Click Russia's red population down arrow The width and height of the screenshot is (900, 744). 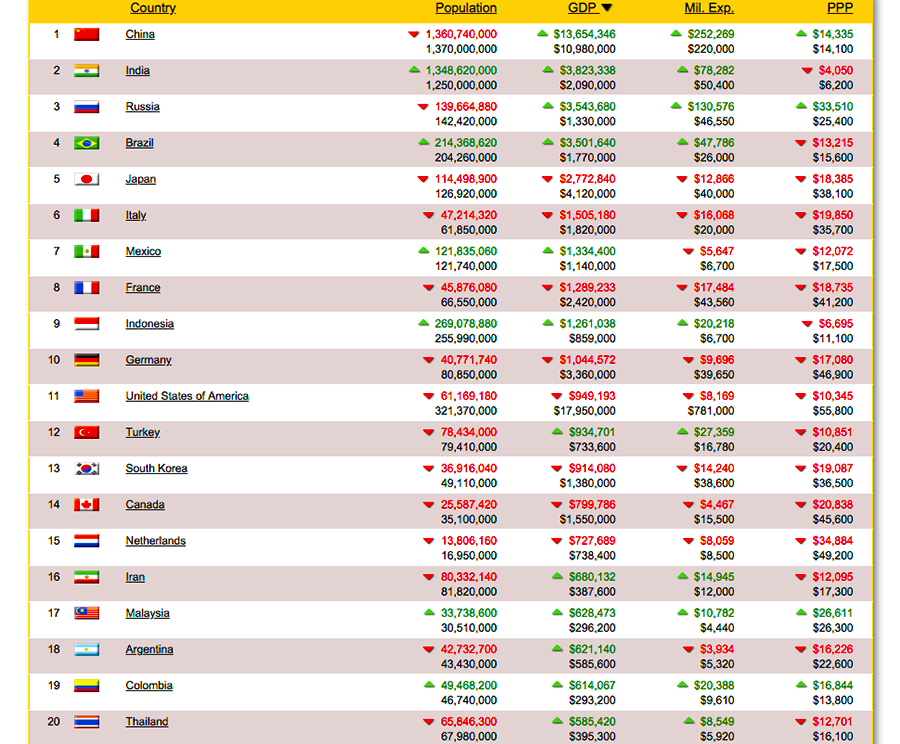423,107
